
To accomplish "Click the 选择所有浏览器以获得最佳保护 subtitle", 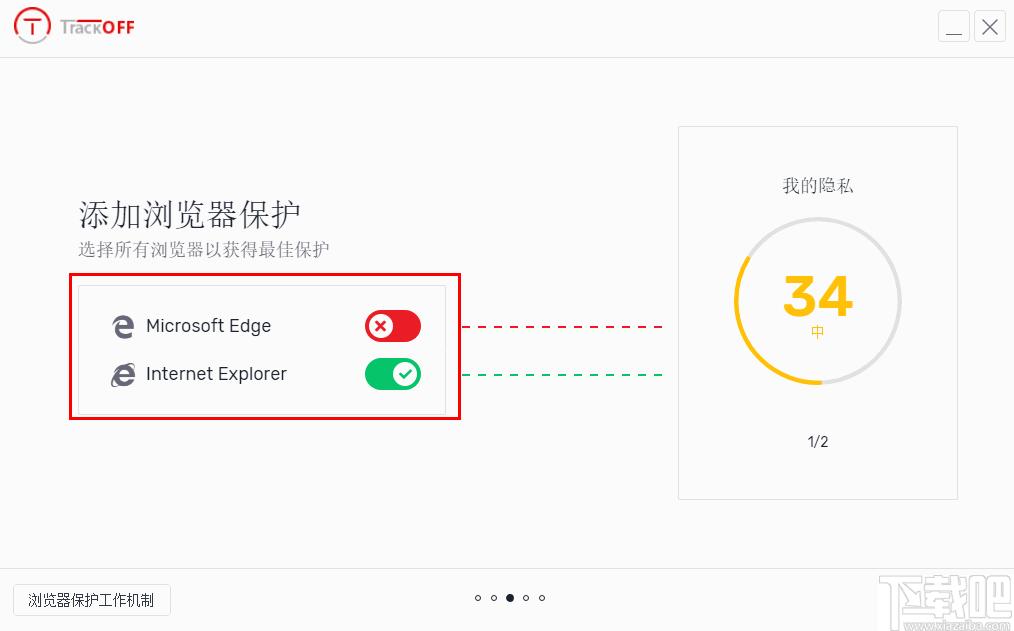I will [x=204, y=249].
